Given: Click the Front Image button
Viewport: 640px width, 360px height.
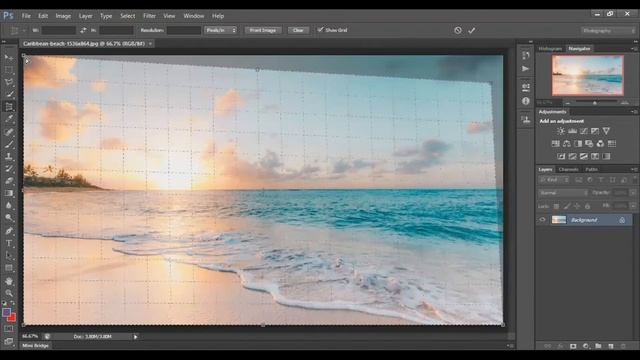Looking at the screenshot, I should point(263,30).
